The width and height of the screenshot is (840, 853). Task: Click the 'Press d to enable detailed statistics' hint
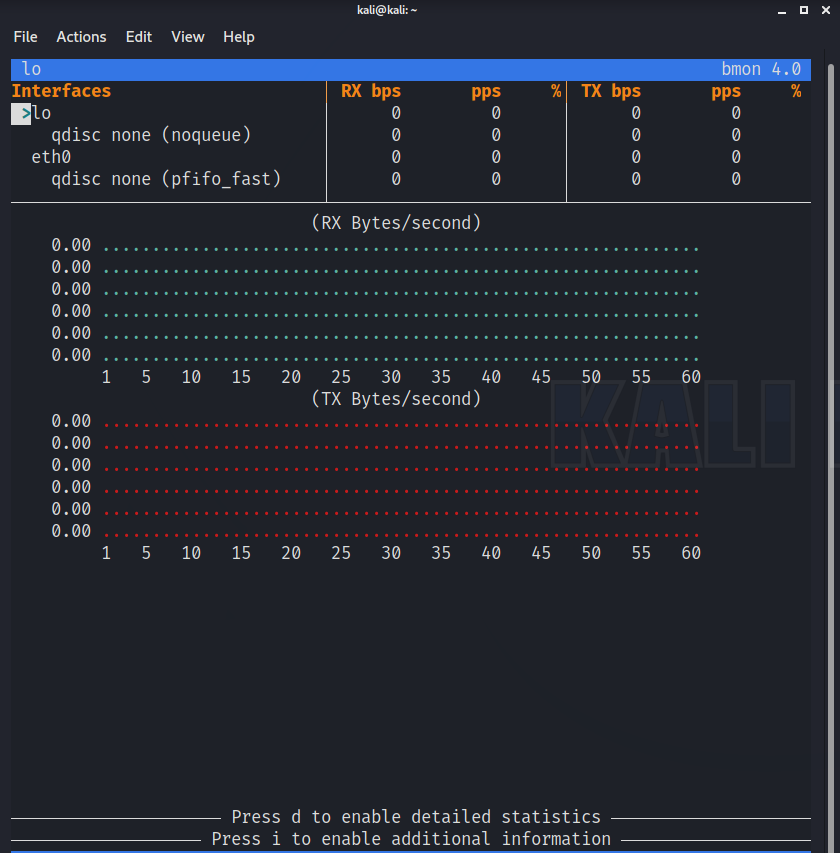pyautogui.click(x=416, y=817)
